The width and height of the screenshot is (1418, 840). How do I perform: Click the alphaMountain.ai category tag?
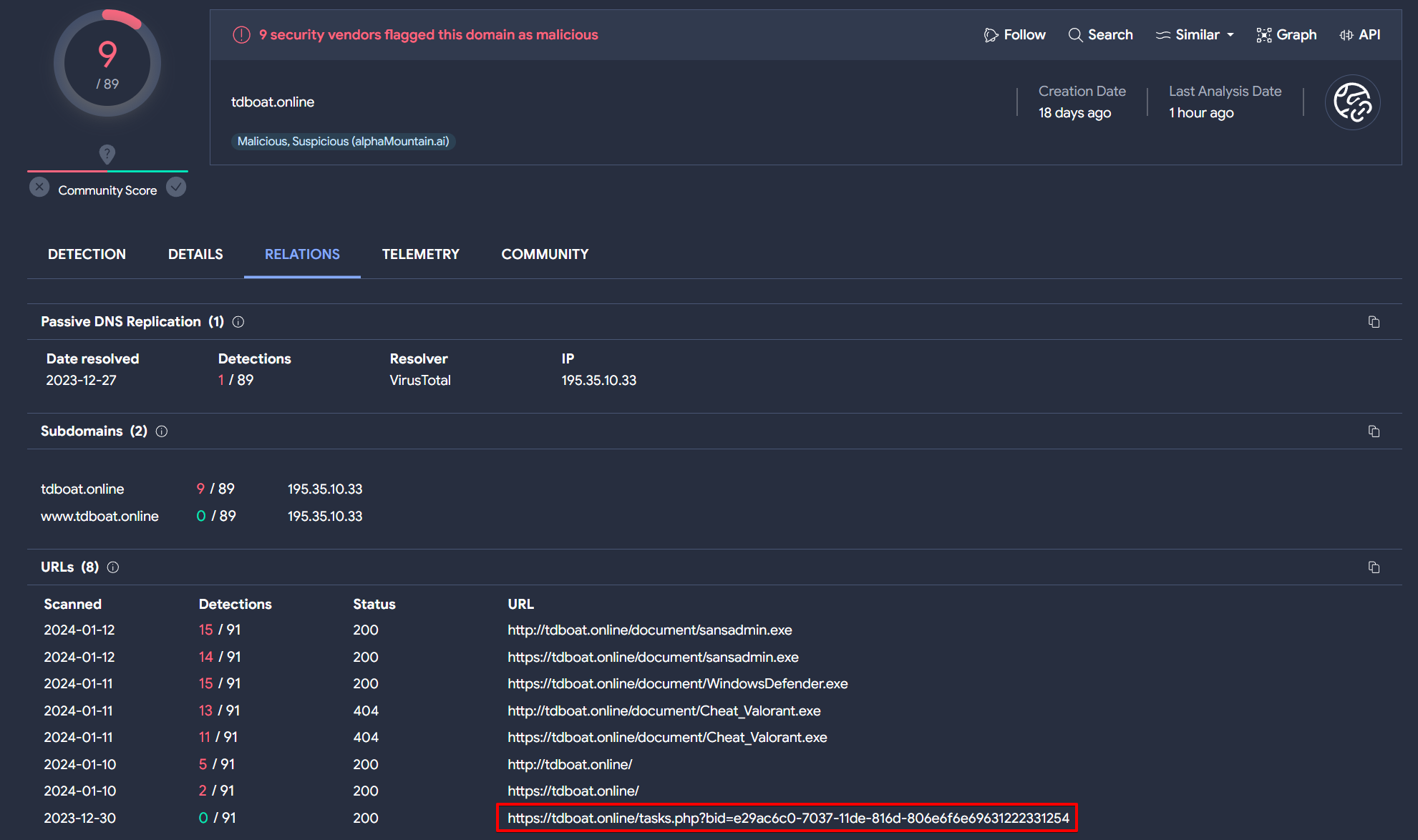click(343, 142)
